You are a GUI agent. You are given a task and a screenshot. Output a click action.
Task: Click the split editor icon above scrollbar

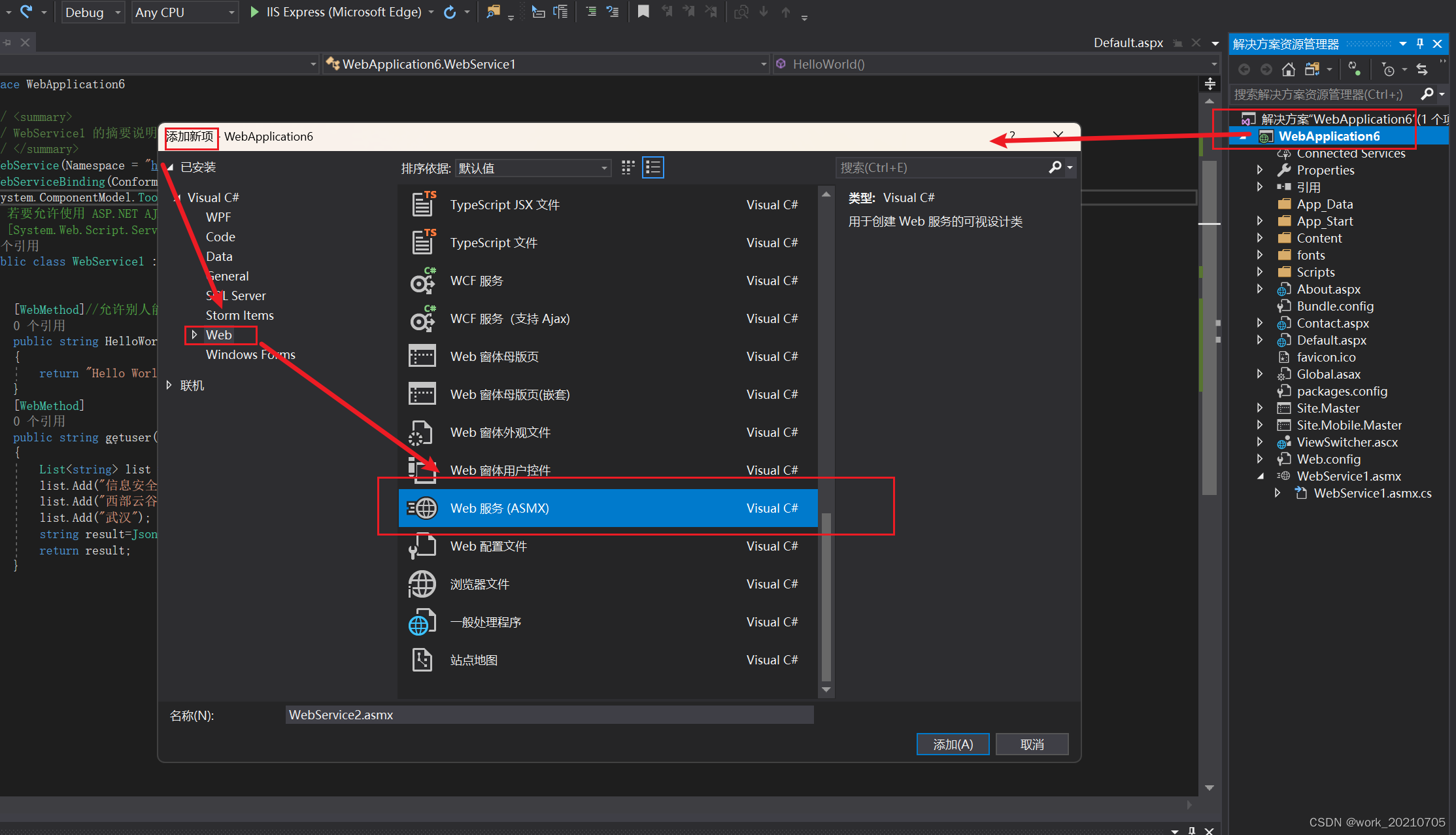(x=1210, y=84)
